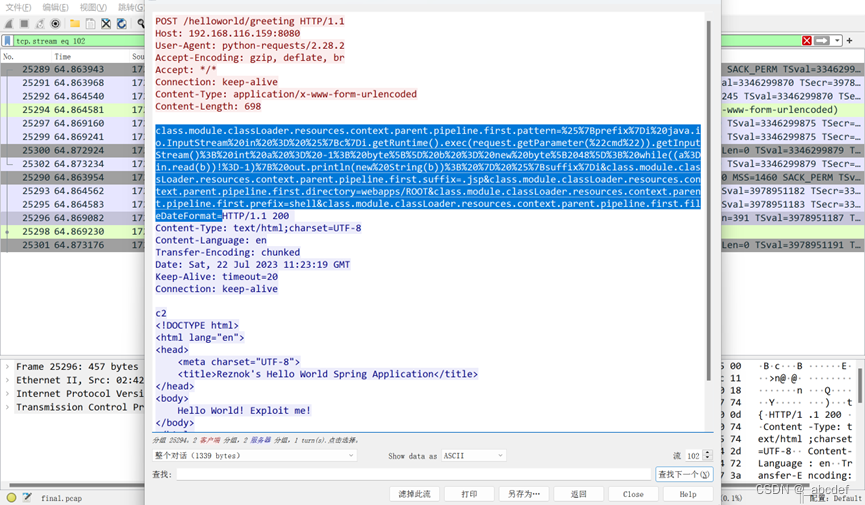Clear the display filter with red X

[807, 41]
